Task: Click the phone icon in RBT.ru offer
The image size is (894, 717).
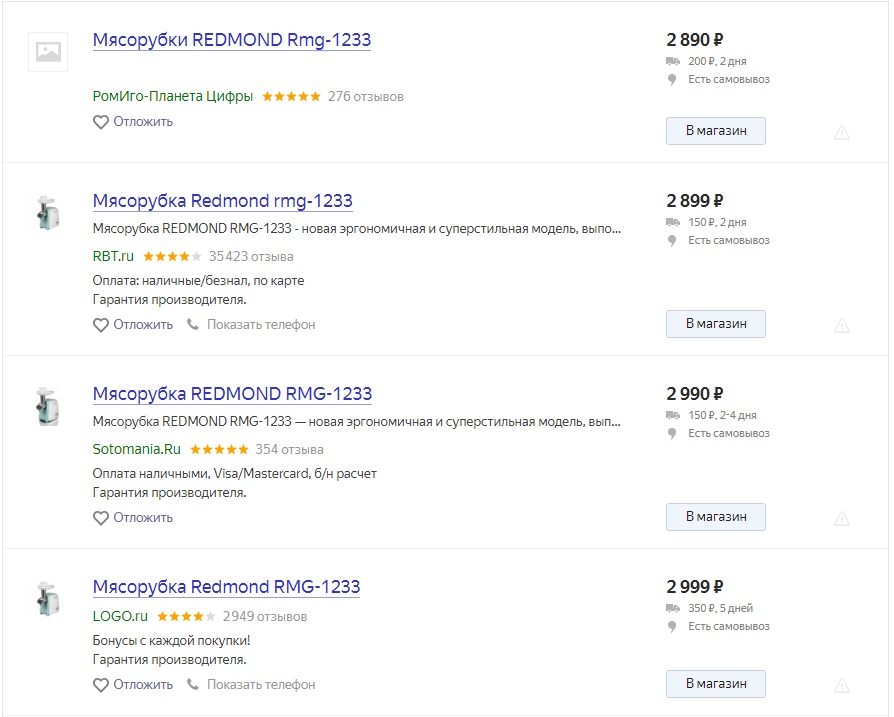Action: [193, 324]
